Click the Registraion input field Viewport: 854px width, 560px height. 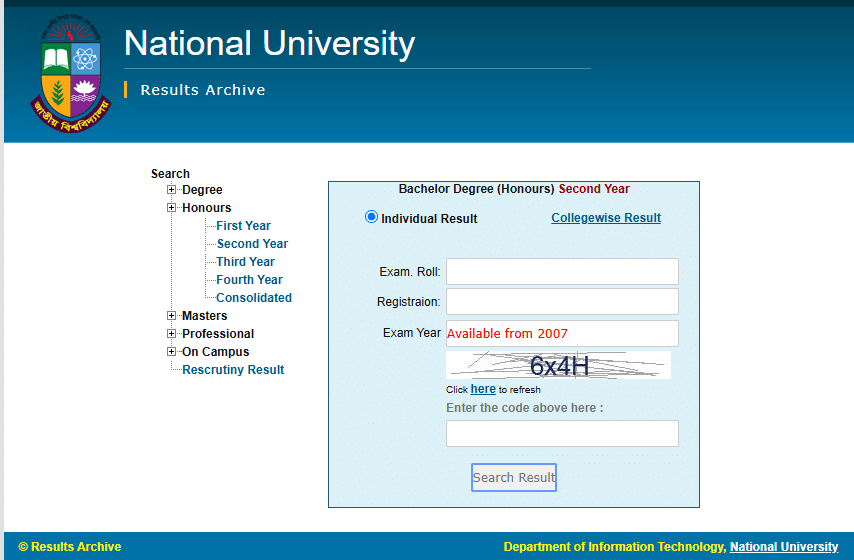pos(562,301)
